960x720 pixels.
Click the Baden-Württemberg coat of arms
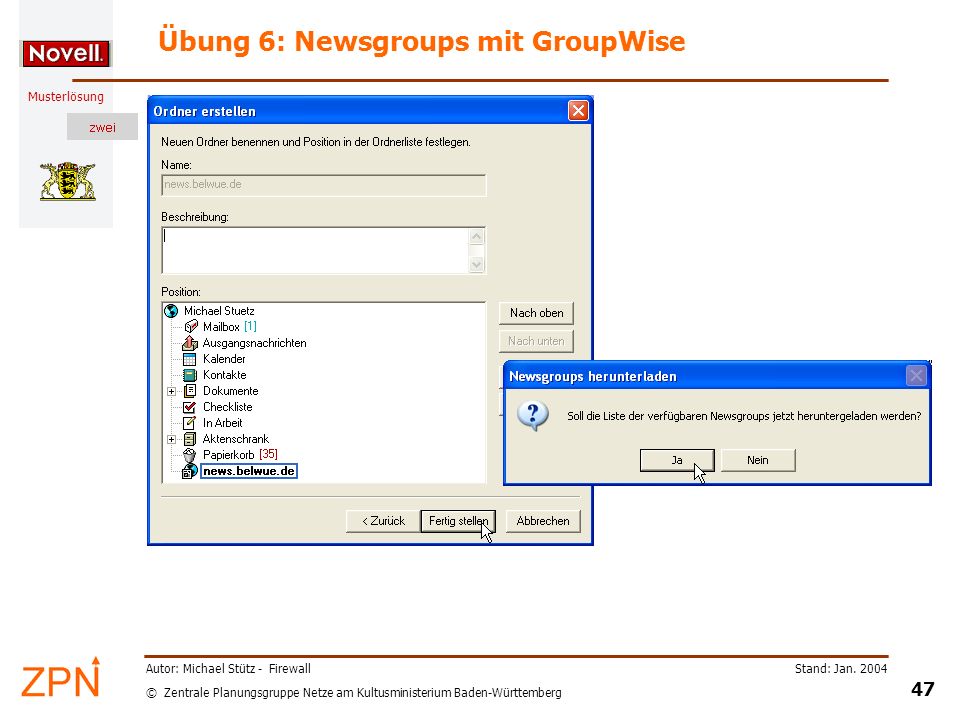[x=68, y=181]
